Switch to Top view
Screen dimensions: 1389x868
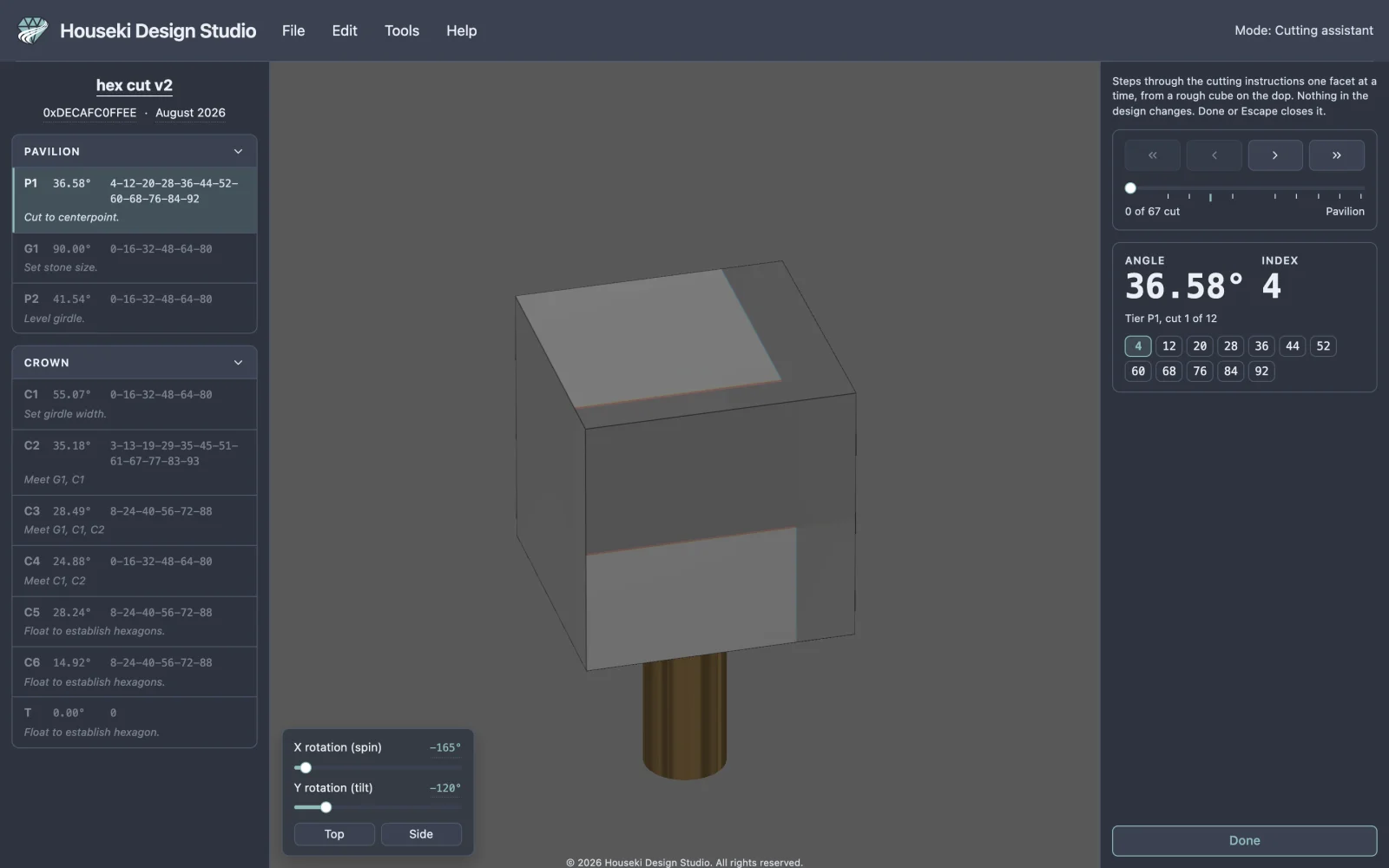pyautogui.click(x=334, y=834)
